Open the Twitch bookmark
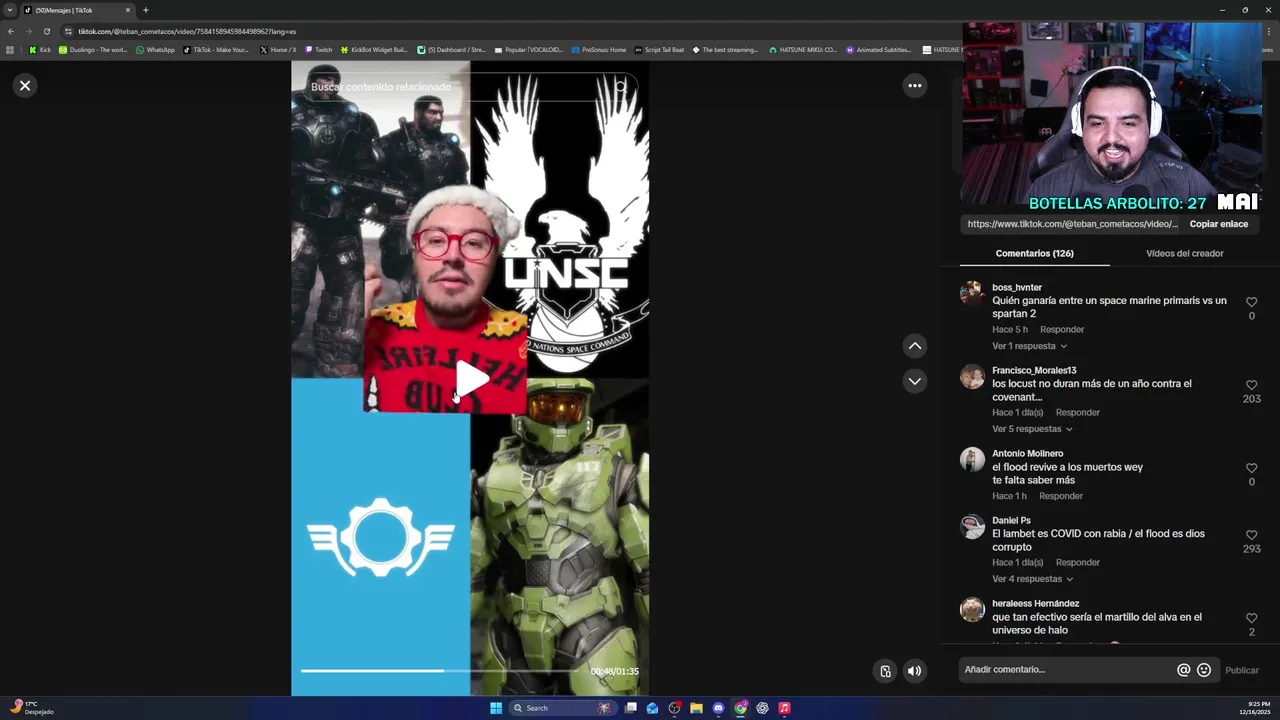Viewport: 1280px width, 720px height. coord(319,49)
